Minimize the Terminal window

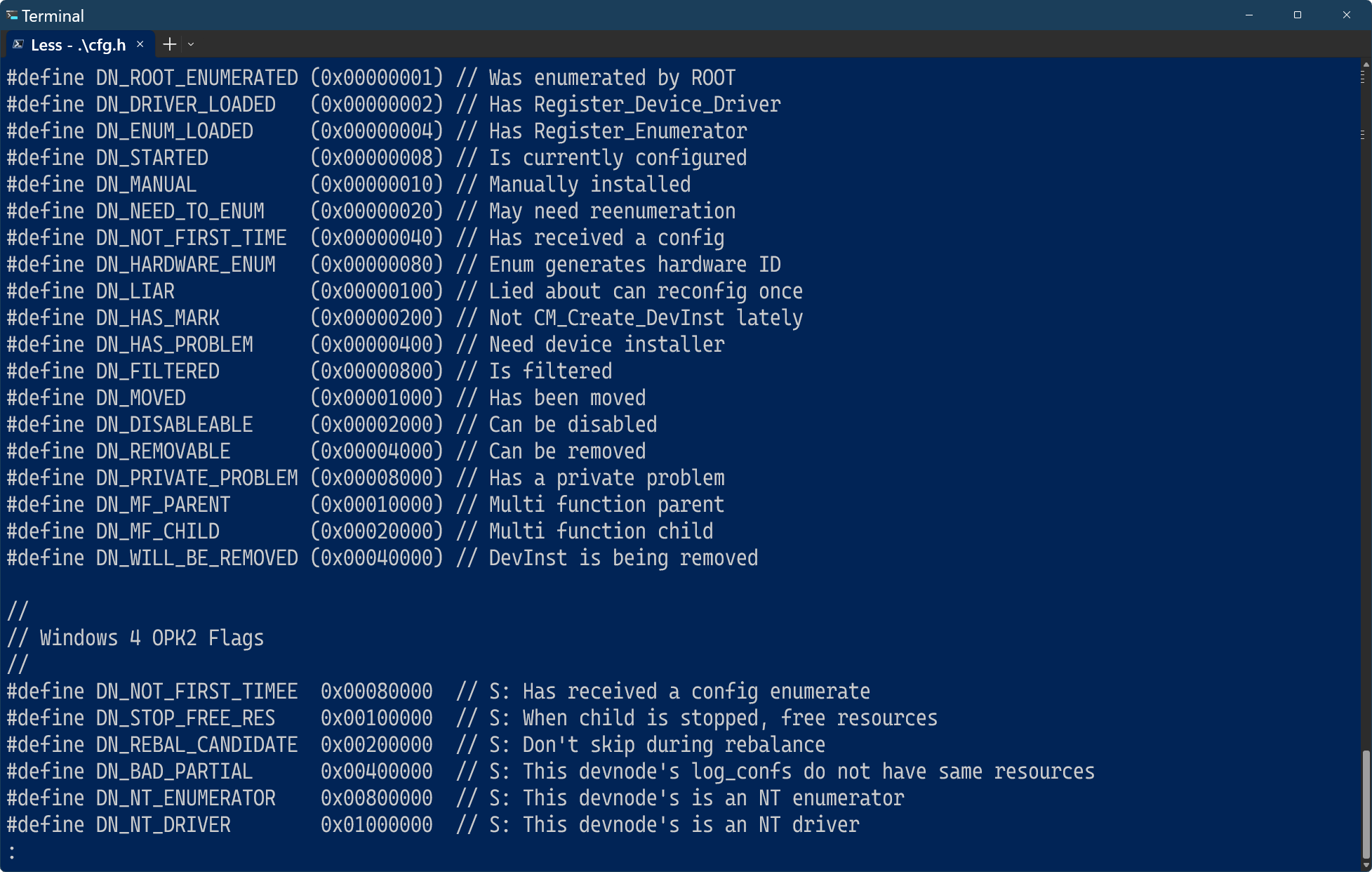pyautogui.click(x=1249, y=15)
